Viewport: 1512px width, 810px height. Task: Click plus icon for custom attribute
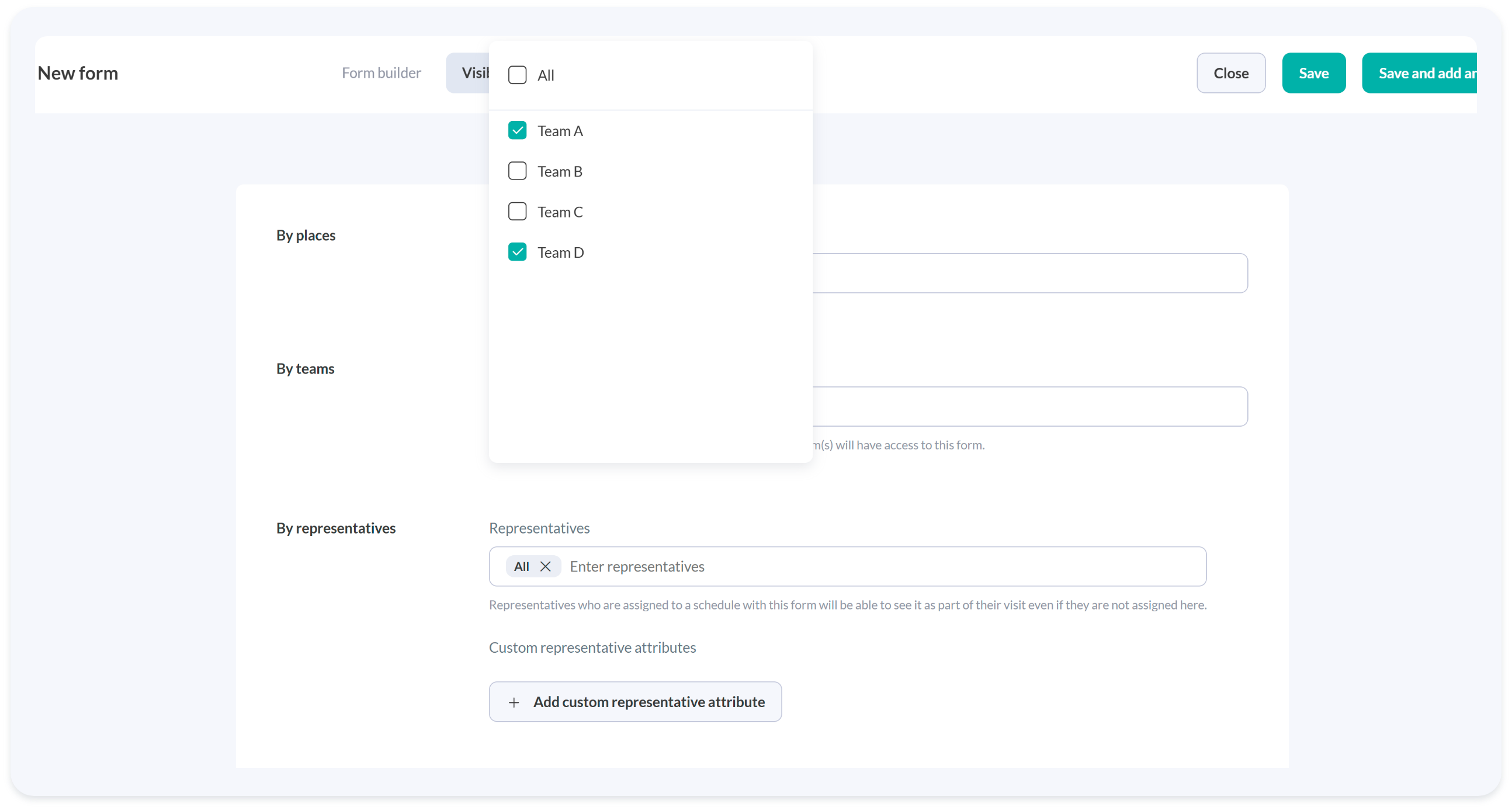pyautogui.click(x=514, y=702)
